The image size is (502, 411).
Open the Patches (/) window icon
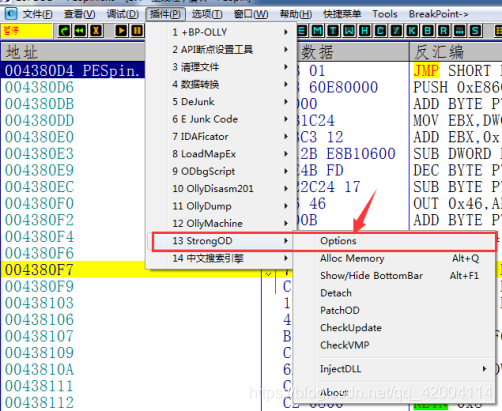coord(396,31)
